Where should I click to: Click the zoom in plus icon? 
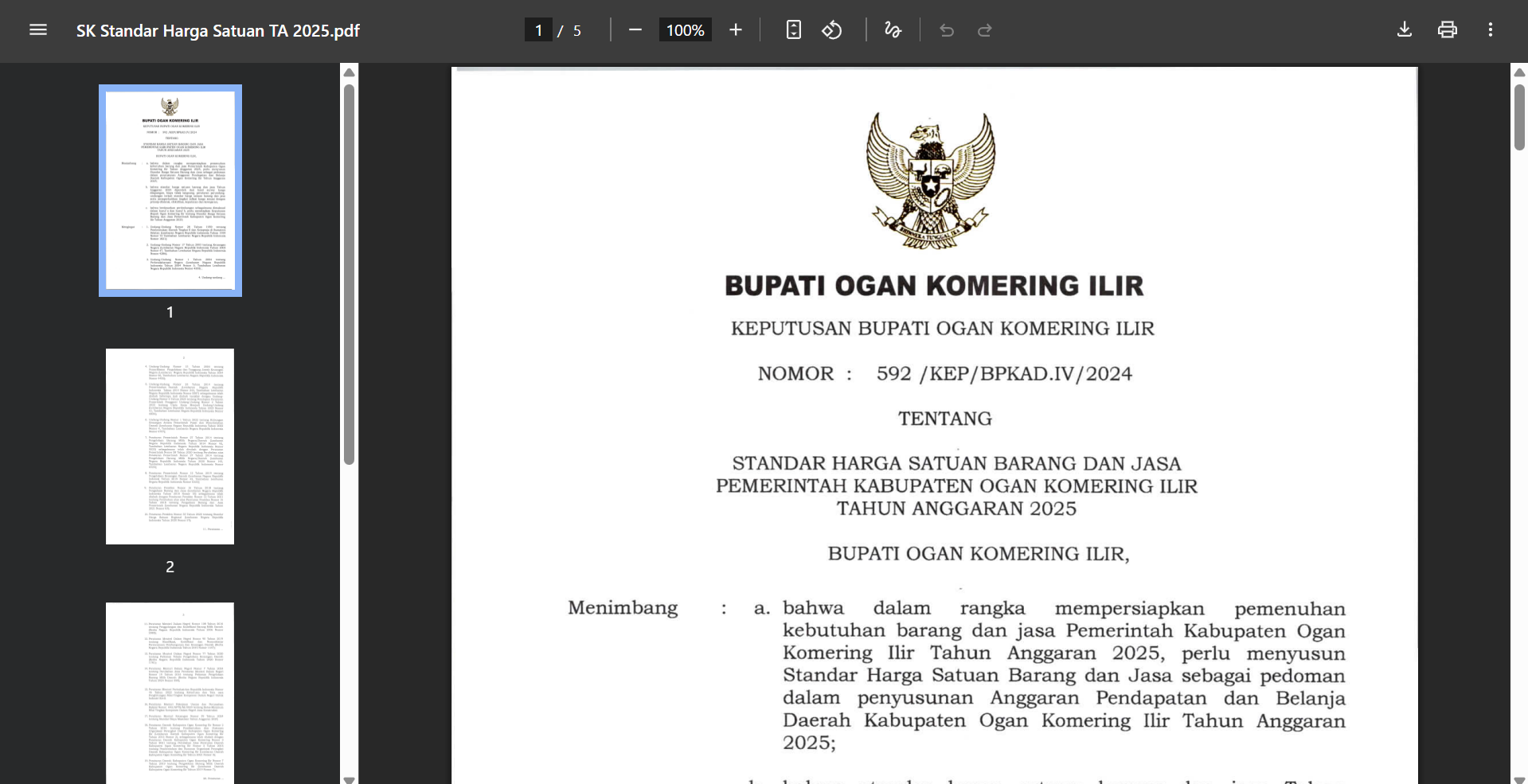pyautogui.click(x=736, y=30)
